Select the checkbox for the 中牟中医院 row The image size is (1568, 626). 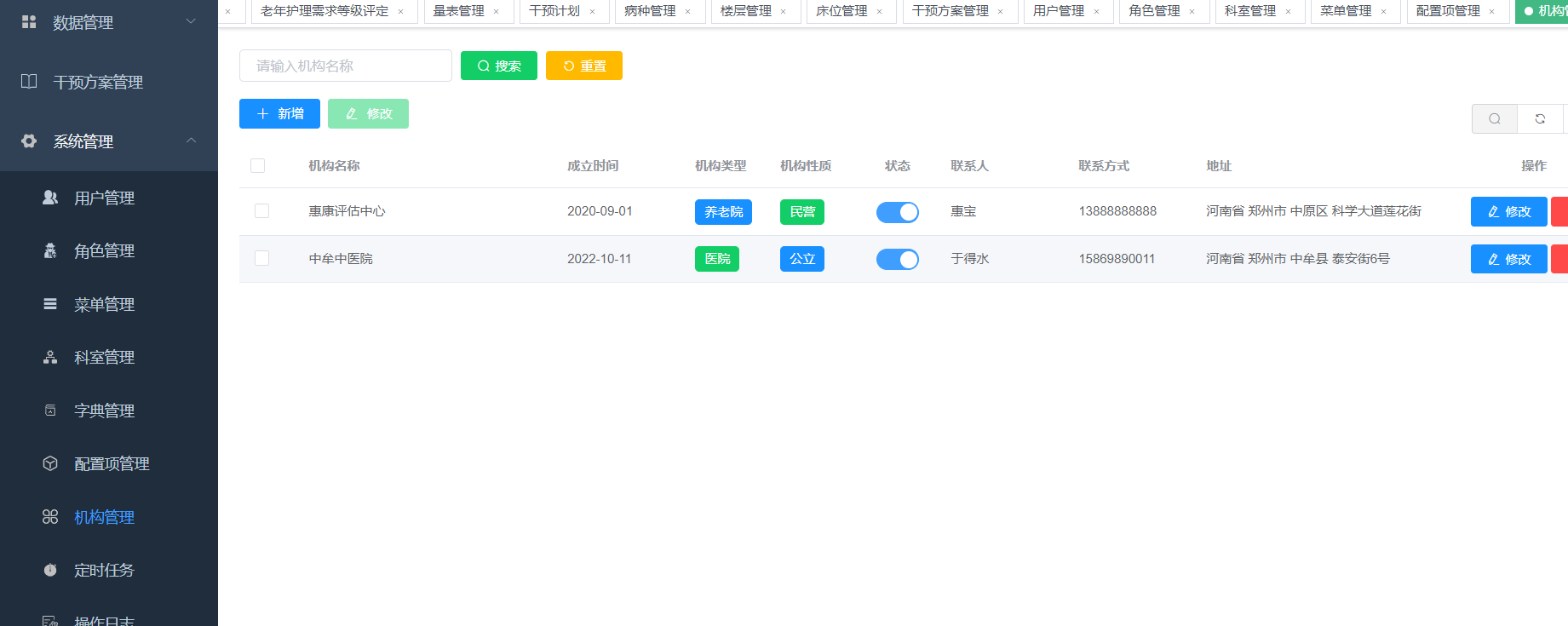click(x=261, y=258)
